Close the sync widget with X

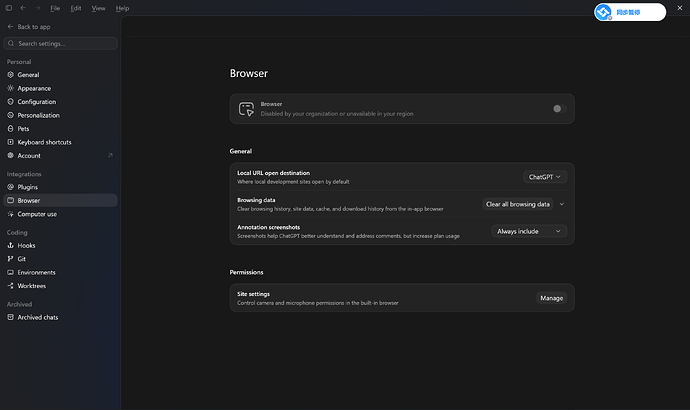[x=679, y=8]
